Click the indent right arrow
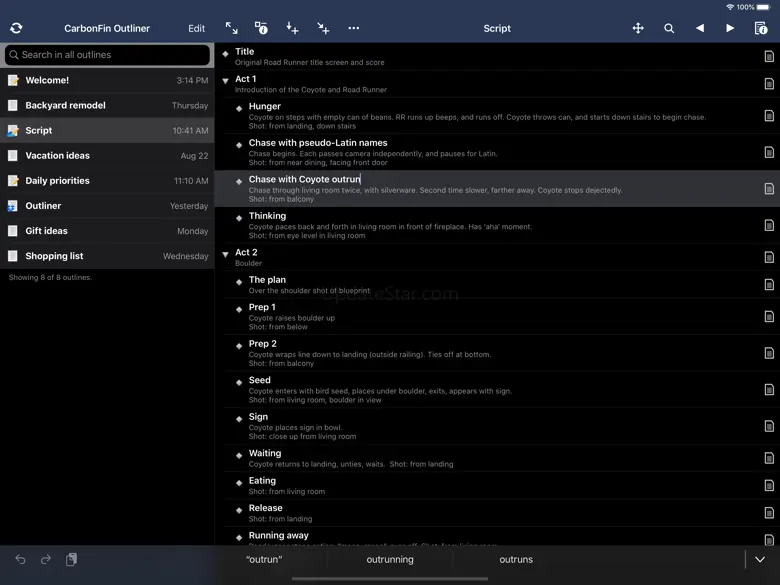The width and height of the screenshot is (780, 585). click(730, 28)
